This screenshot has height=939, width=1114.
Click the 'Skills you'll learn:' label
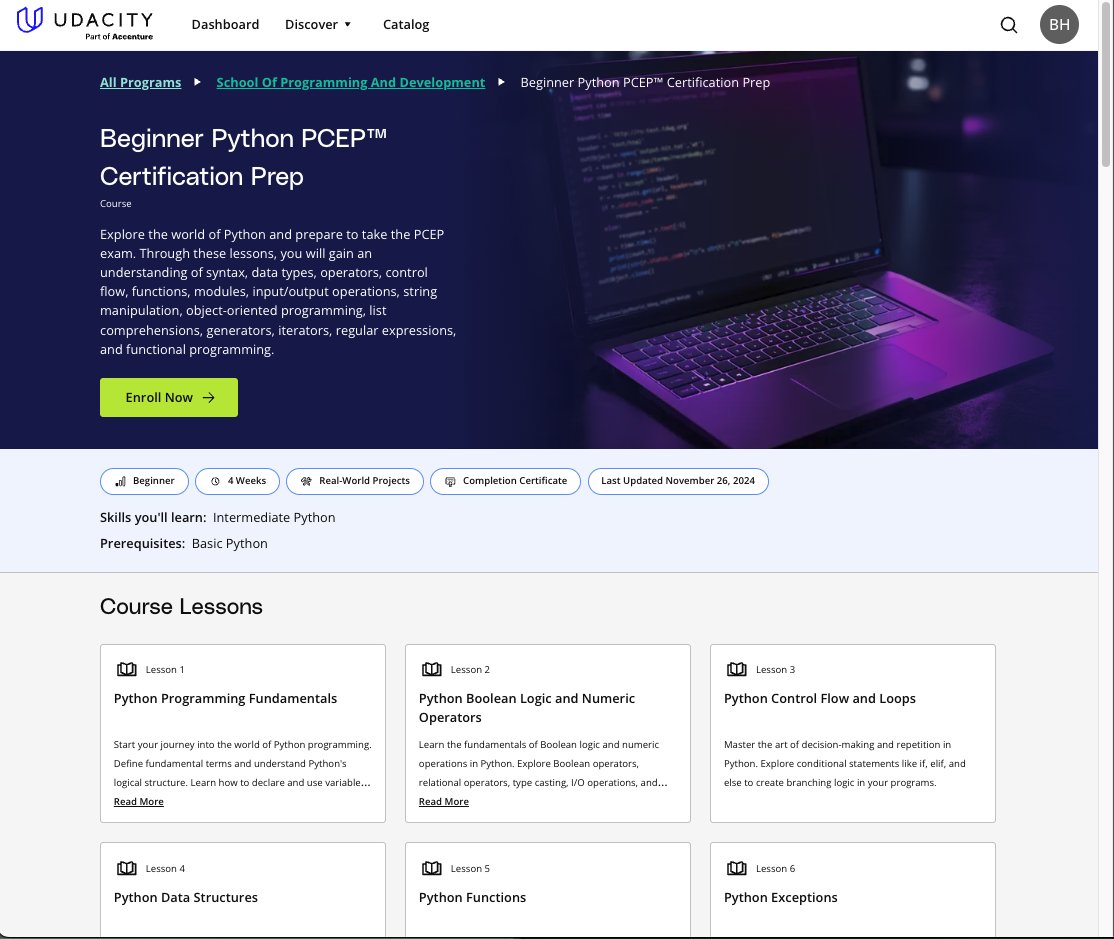tap(153, 518)
